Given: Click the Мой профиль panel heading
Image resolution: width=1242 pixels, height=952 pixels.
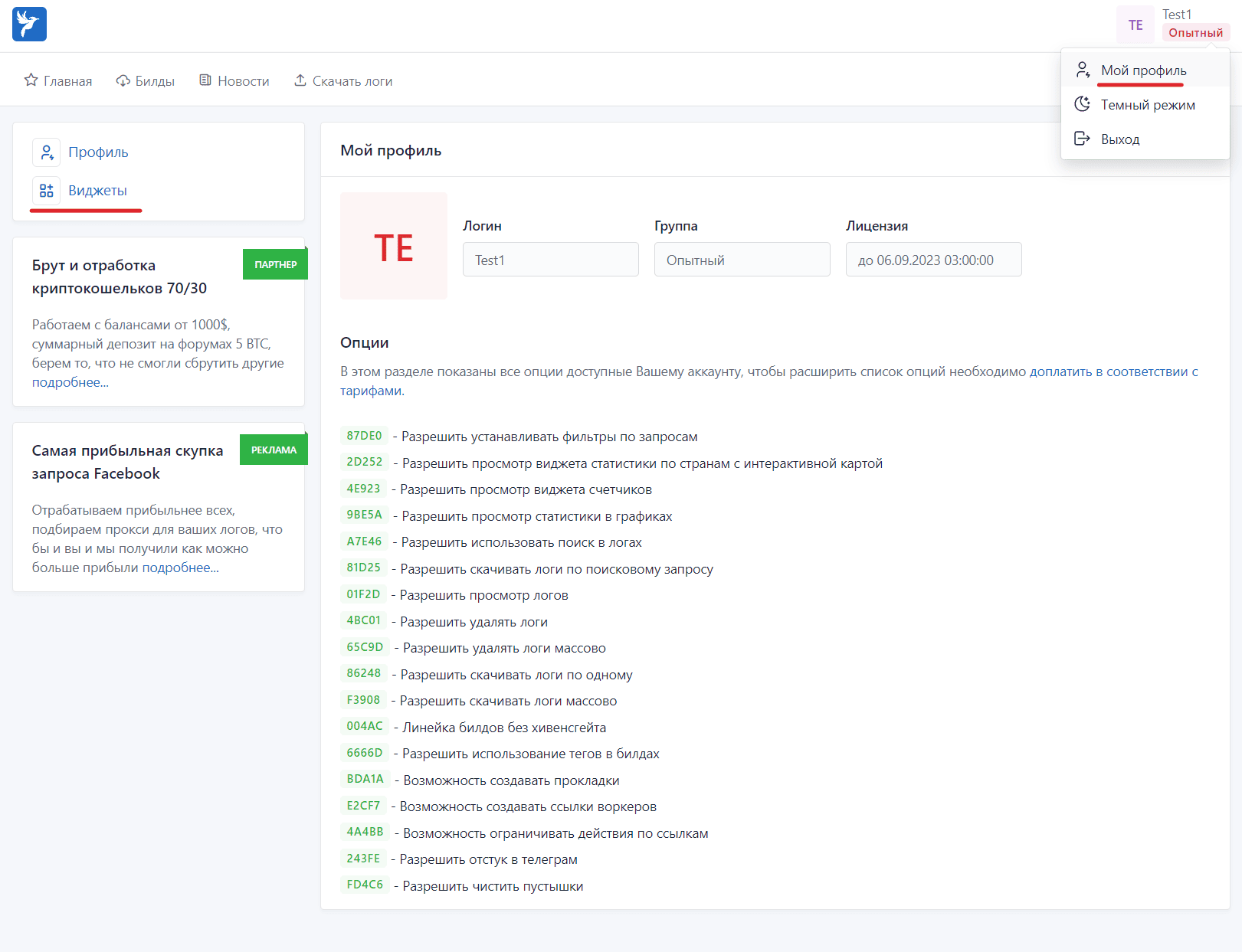Looking at the screenshot, I should click(391, 150).
